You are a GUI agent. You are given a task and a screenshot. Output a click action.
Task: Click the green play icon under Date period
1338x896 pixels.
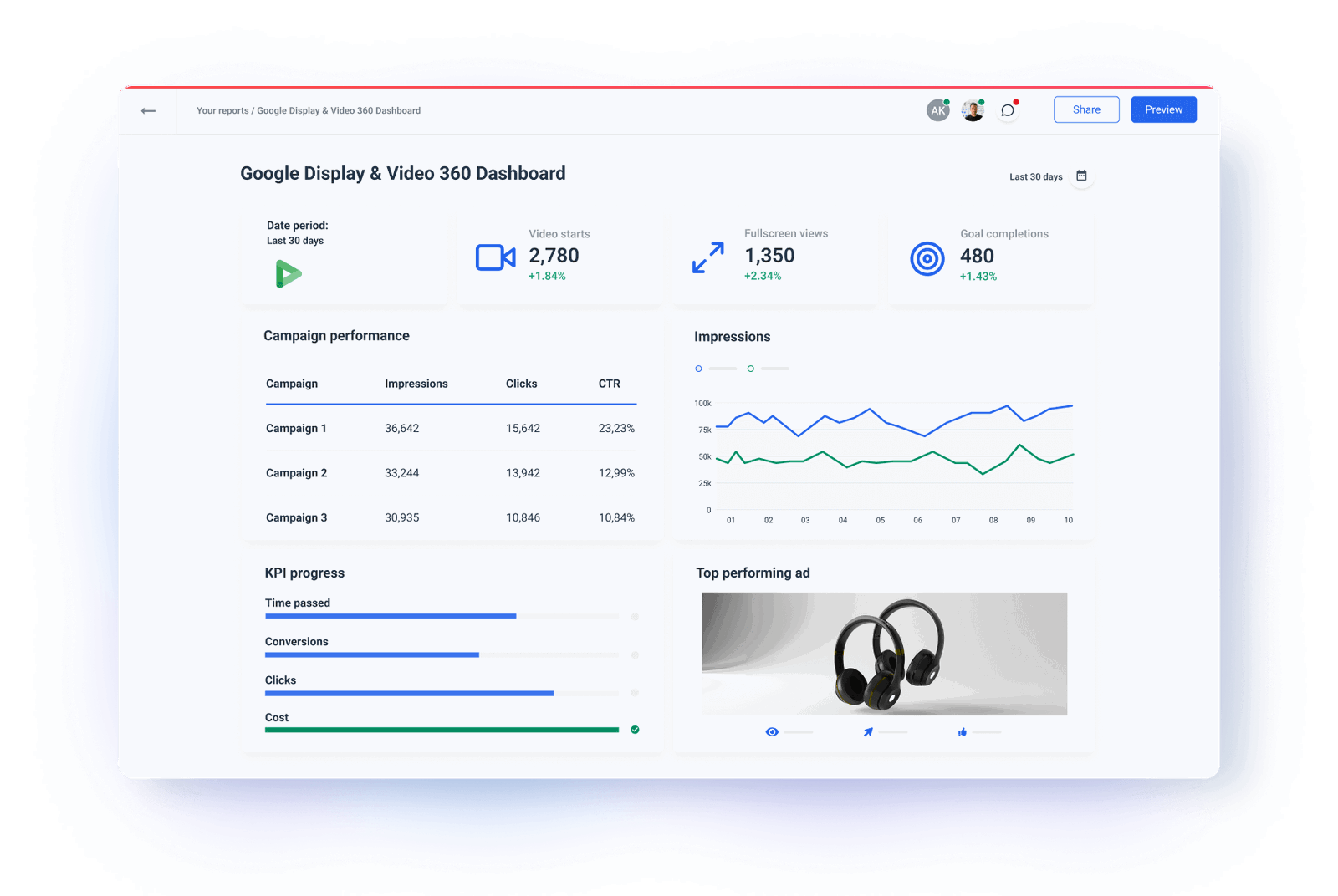289,273
